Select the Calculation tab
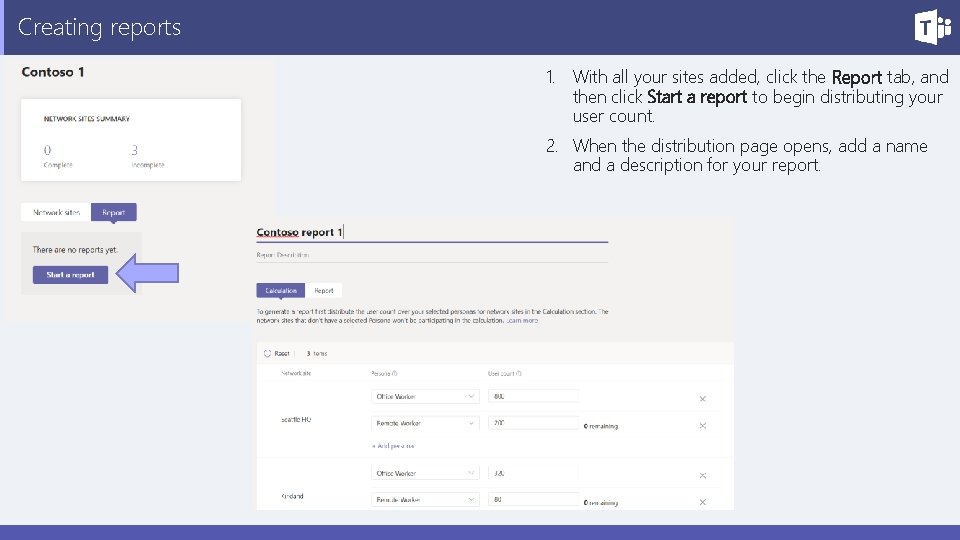 click(x=280, y=291)
